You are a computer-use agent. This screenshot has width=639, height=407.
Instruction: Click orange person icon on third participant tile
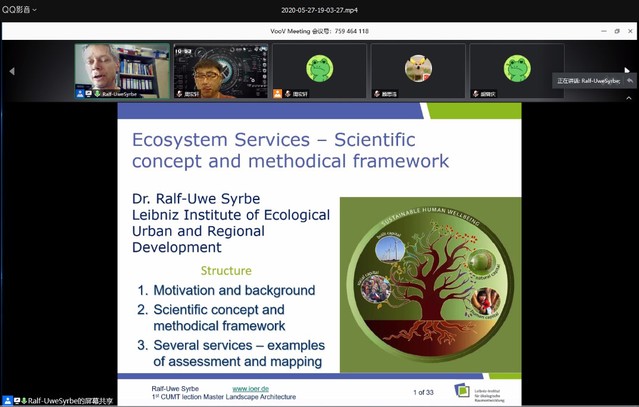tap(278, 94)
